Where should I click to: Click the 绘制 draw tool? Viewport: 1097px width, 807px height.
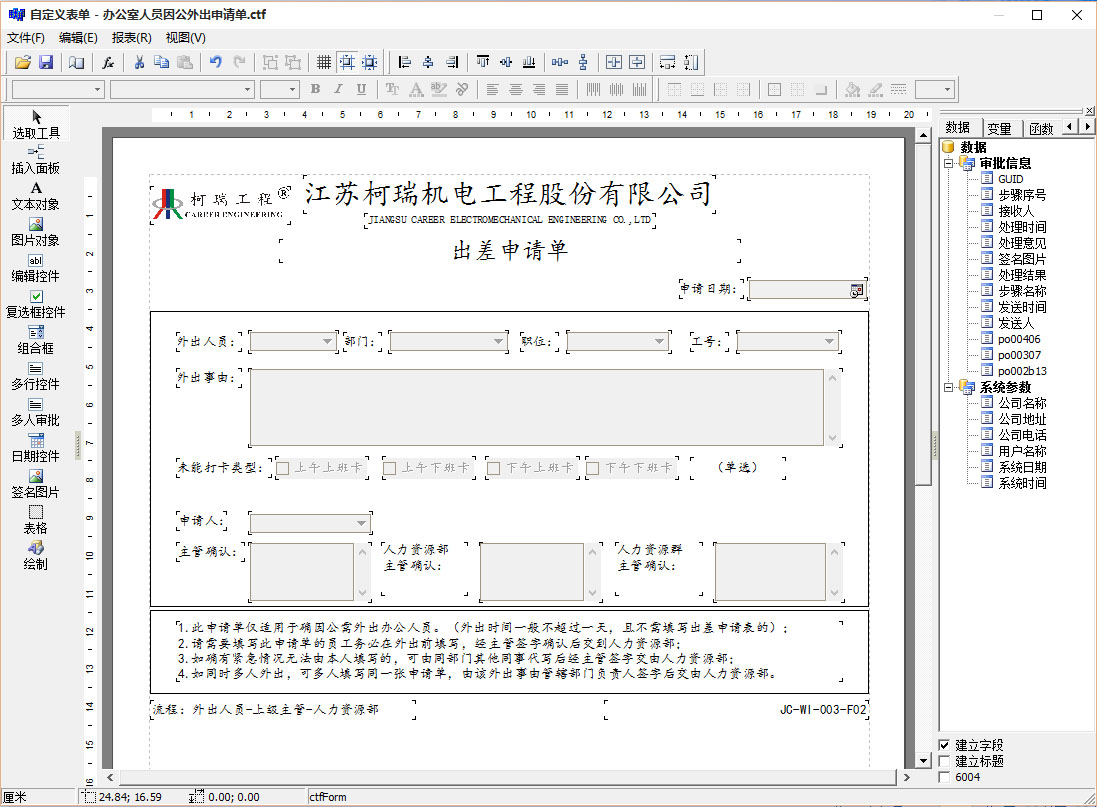[36, 555]
